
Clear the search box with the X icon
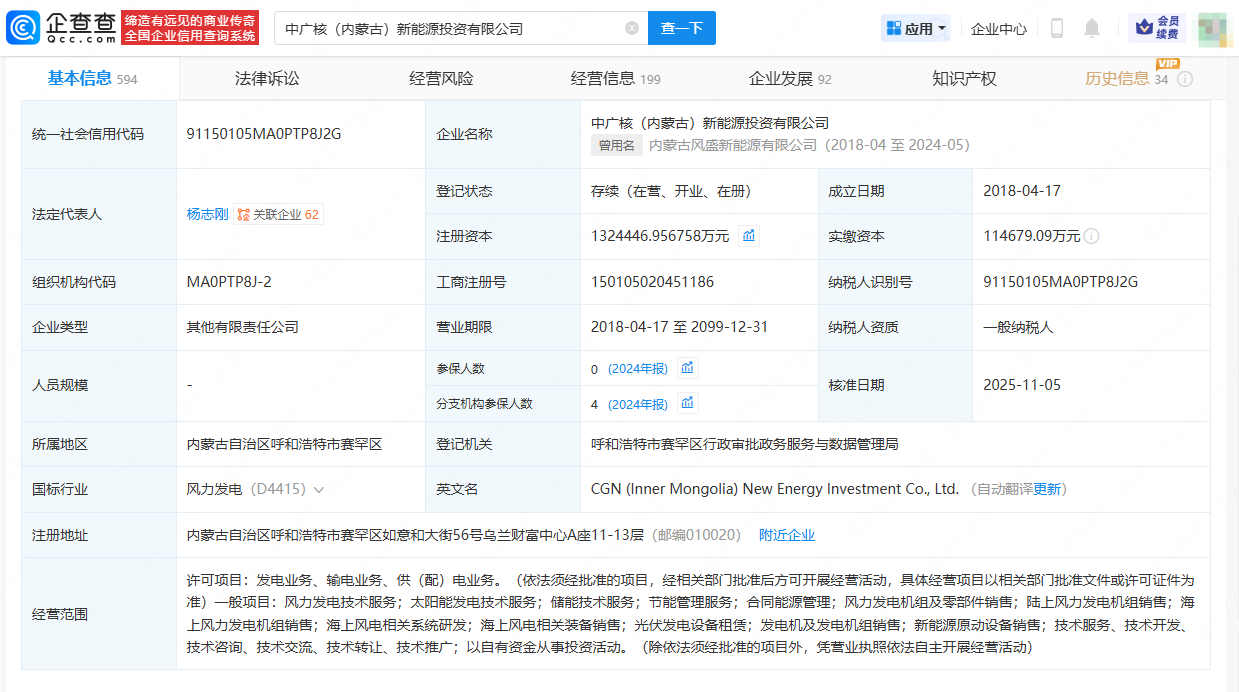632,28
